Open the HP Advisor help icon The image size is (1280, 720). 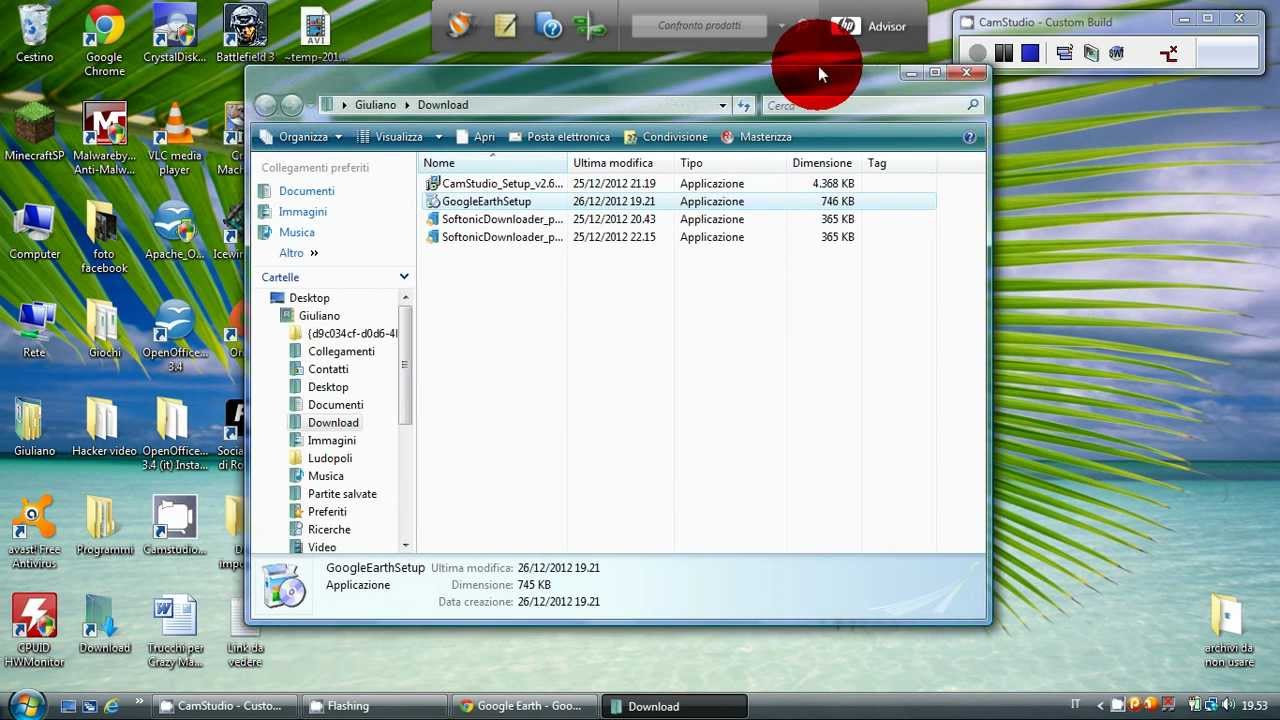pyautogui.click(x=549, y=26)
